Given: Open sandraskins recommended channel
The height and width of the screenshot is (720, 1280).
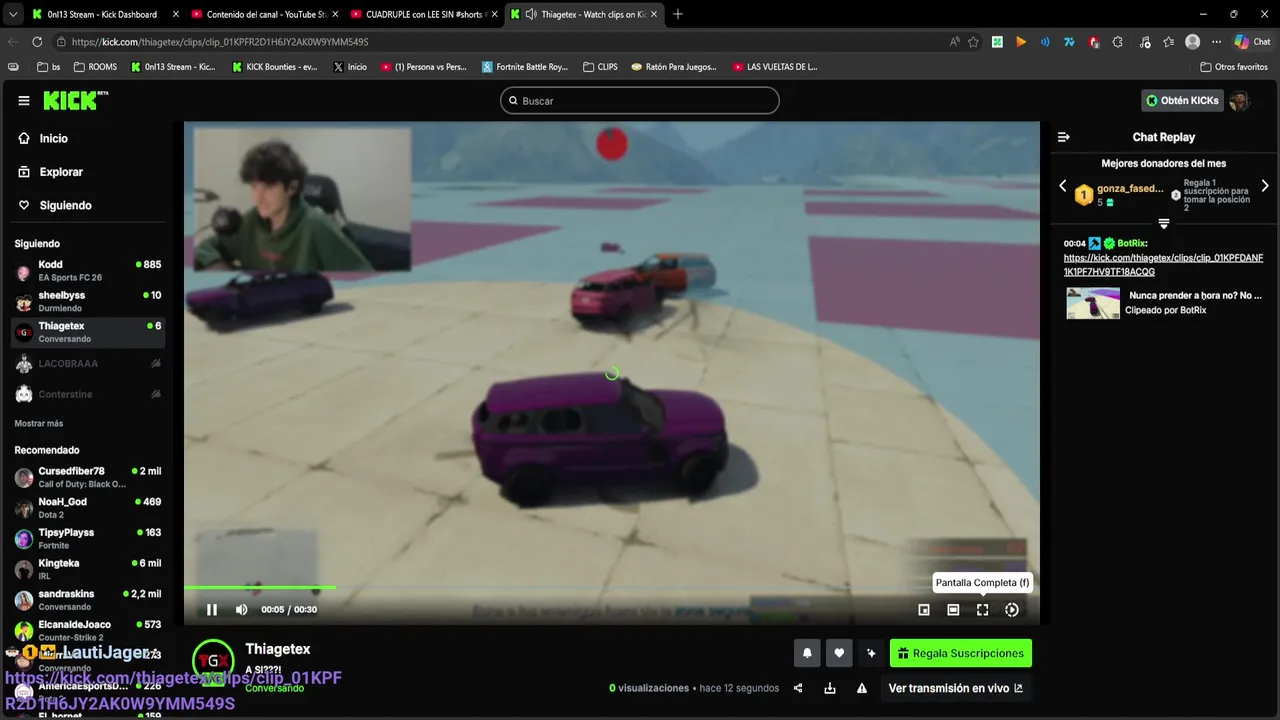Looking at the screenshot, I should [88, 600].
